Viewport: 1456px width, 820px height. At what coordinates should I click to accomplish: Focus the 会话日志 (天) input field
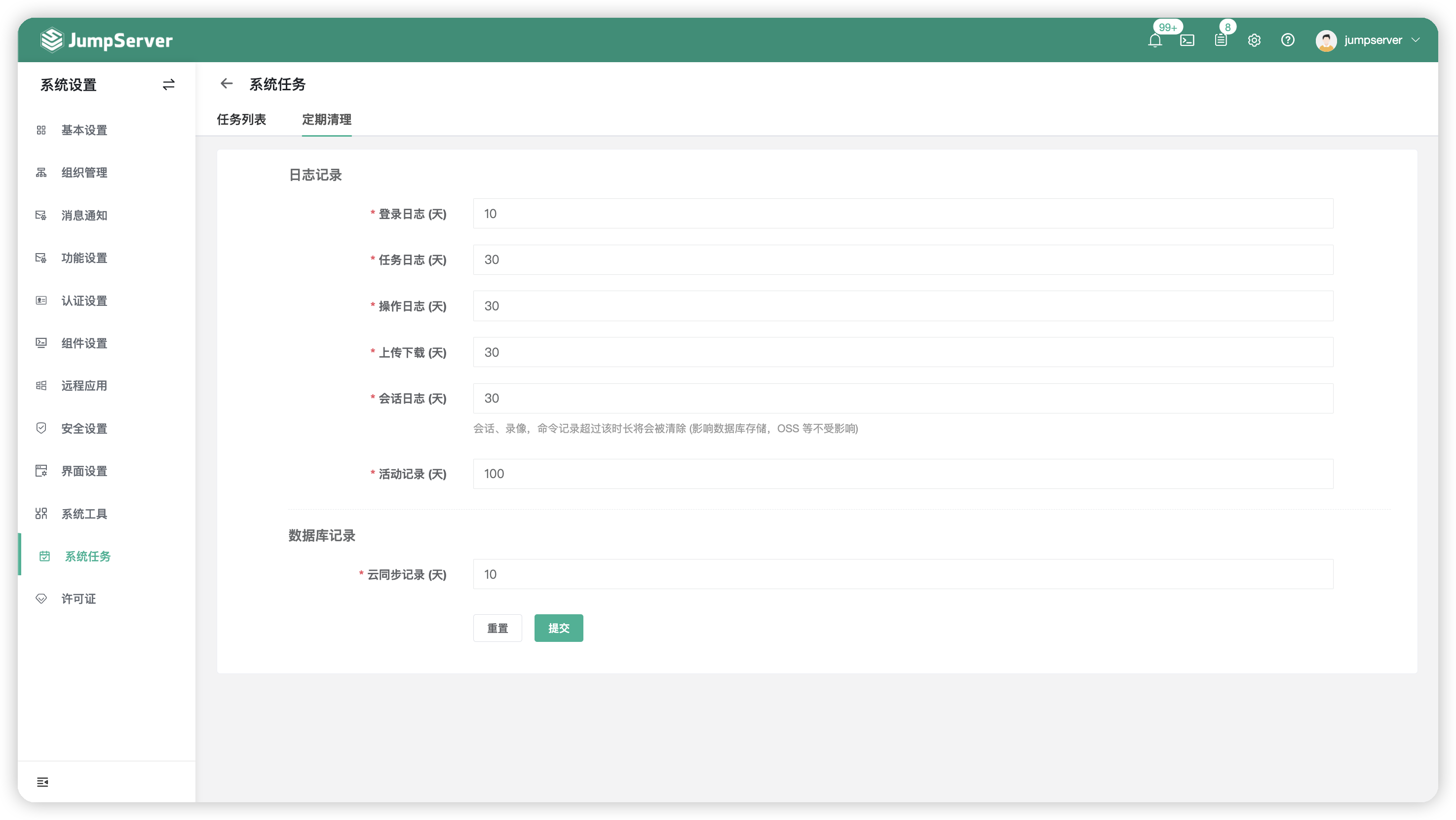[903, 399]
